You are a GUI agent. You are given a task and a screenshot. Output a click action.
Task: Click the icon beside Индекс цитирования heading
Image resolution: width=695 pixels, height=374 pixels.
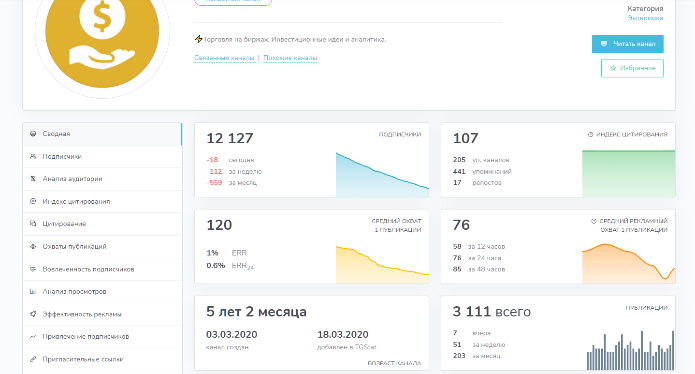click(x=590, y=134)
